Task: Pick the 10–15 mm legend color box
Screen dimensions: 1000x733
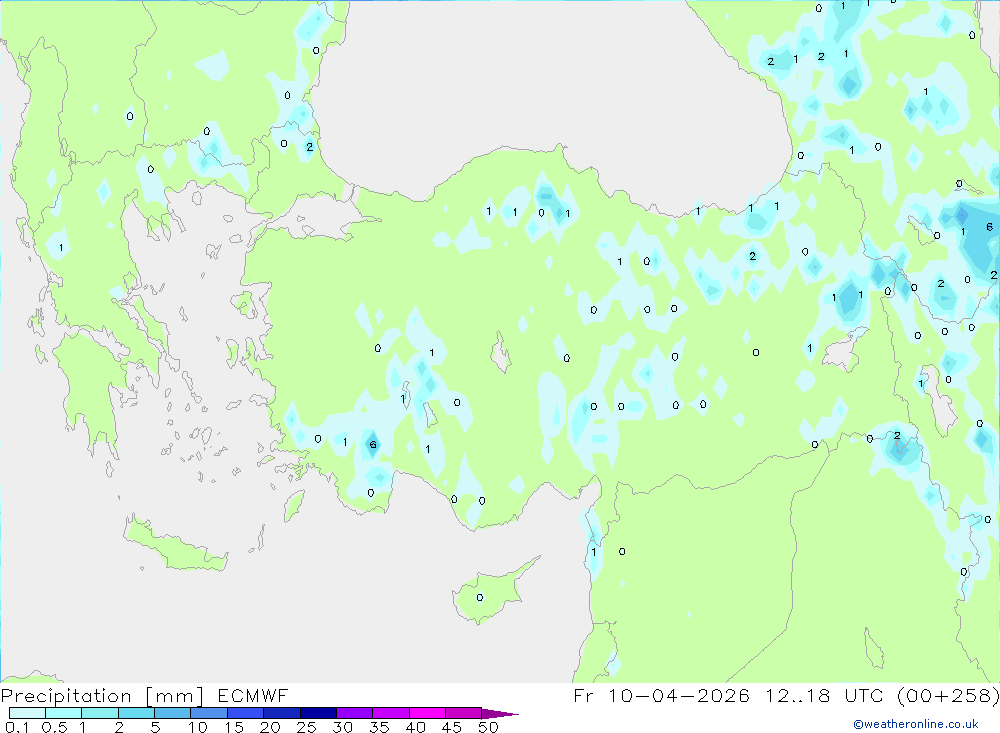Action: point(209,713)
